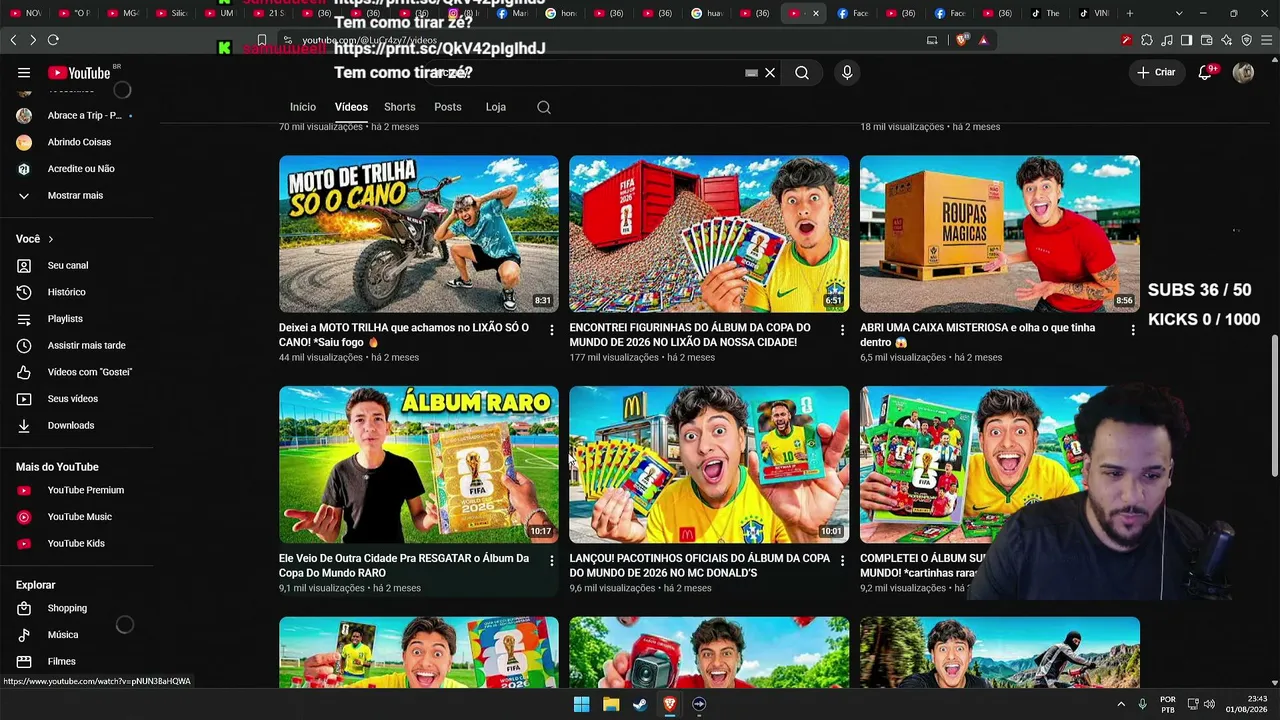Open video title 'Deixei a MOTO TRILHA'
The width and height of the screenshot is (1280, 720).
point(404,335)
